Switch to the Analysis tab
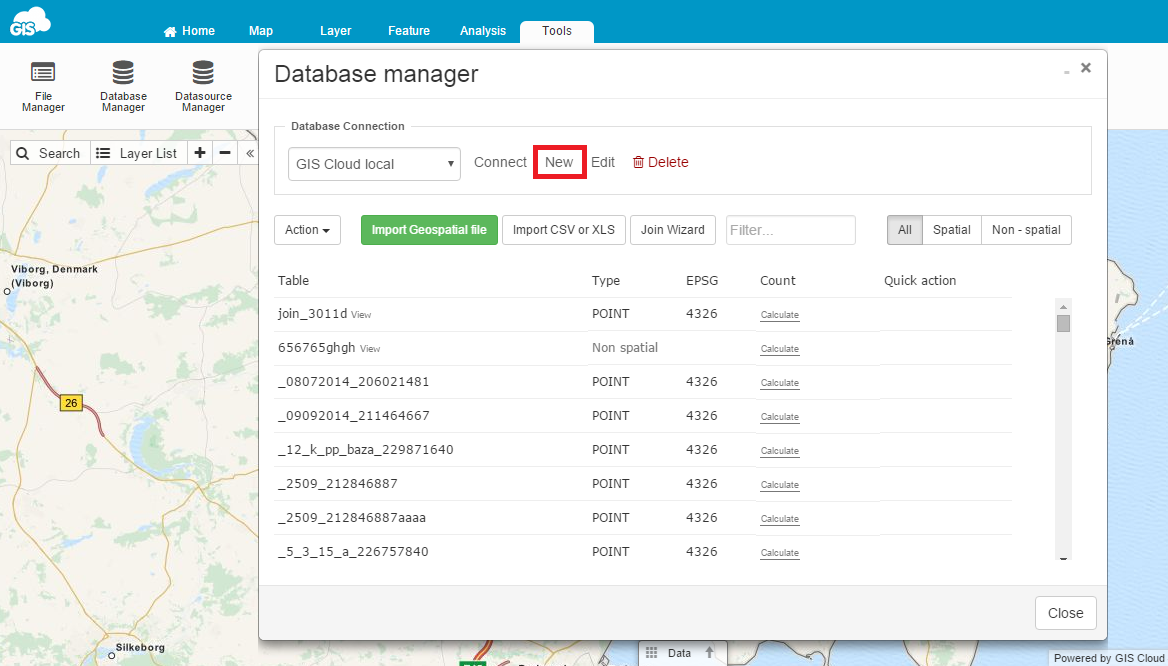1168x666 pixels. click(483, 31)
